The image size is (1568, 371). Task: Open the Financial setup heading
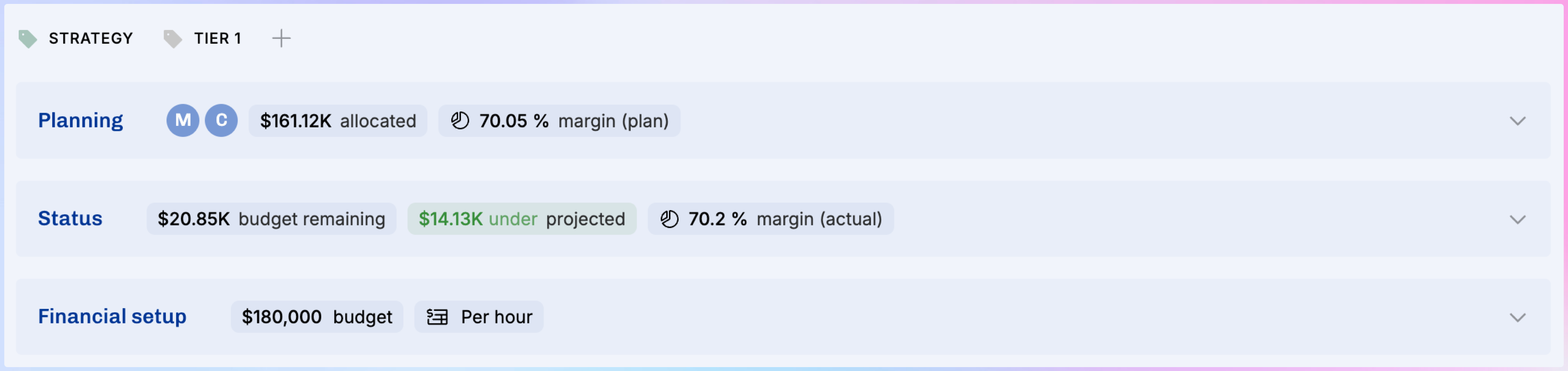click(x=112, y=317)
